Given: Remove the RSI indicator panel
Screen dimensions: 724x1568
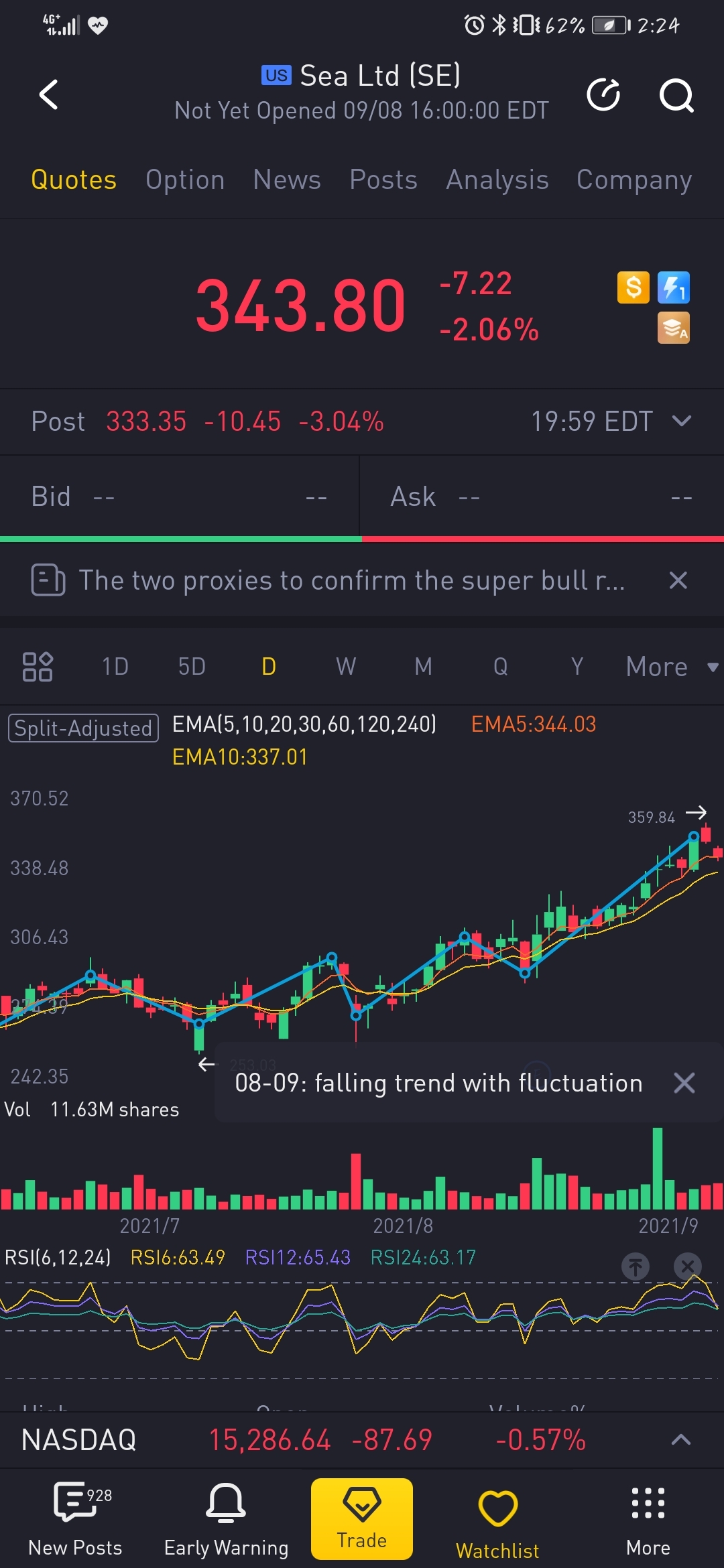Looking at the screenshot, I should pyautogui.click(x=687, y=1266).
